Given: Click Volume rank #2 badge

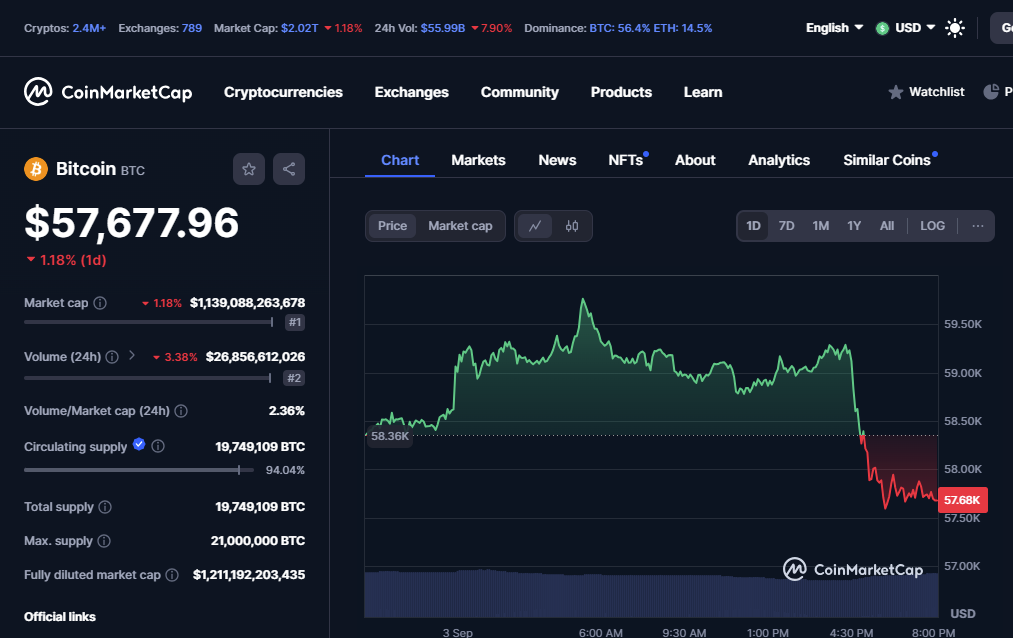Looking at the screenshot, I should coord(294,378).
